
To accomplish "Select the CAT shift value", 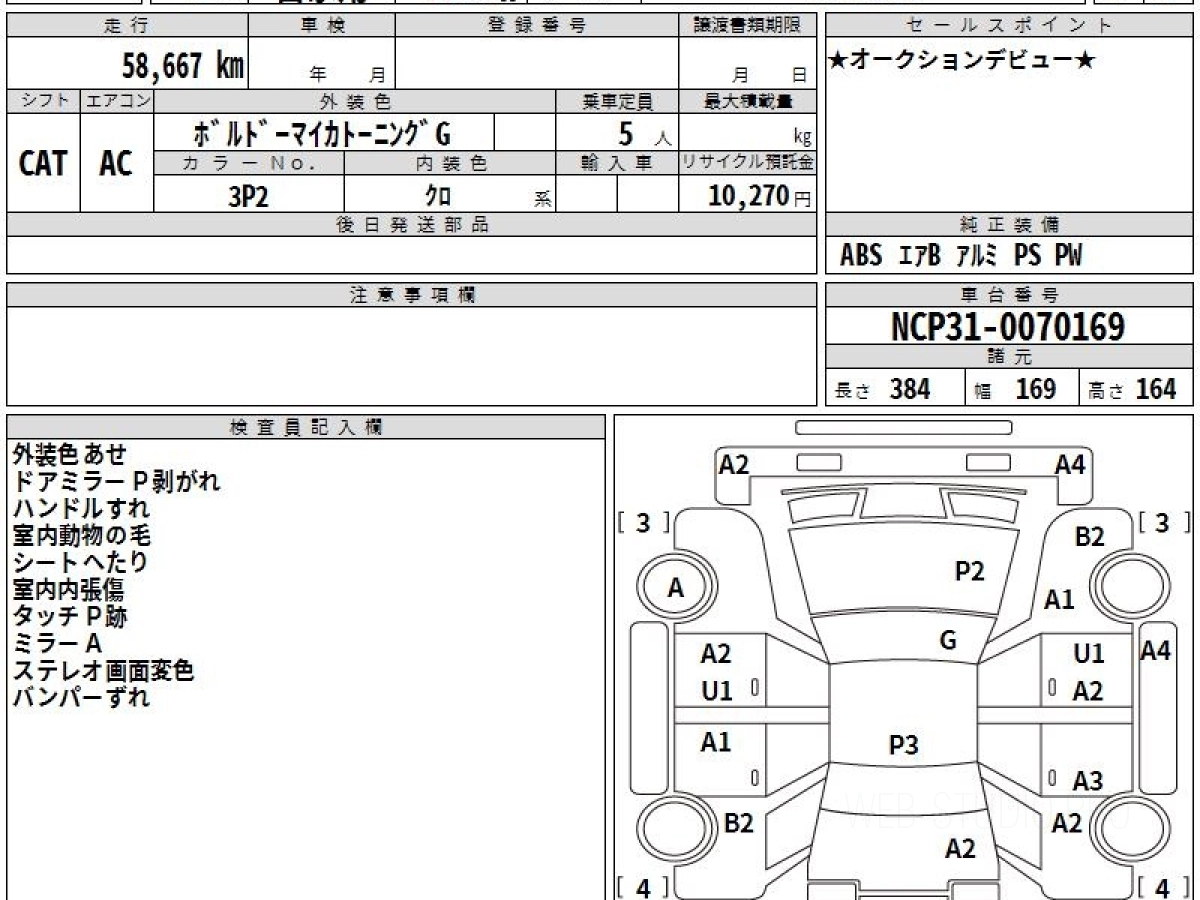I will (x=44, y=163).
